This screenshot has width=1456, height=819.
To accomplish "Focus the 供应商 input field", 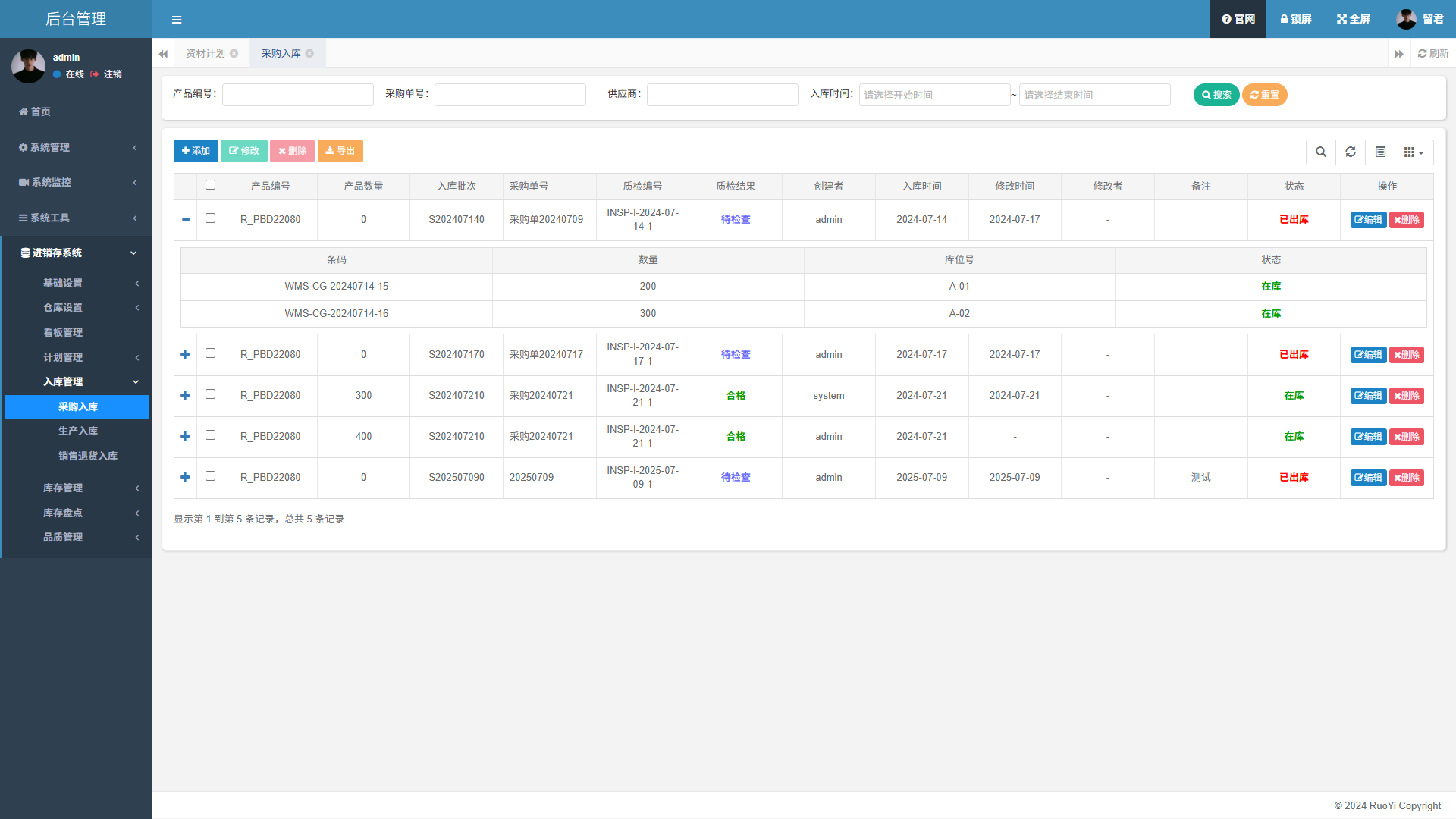I will [723, 95].
